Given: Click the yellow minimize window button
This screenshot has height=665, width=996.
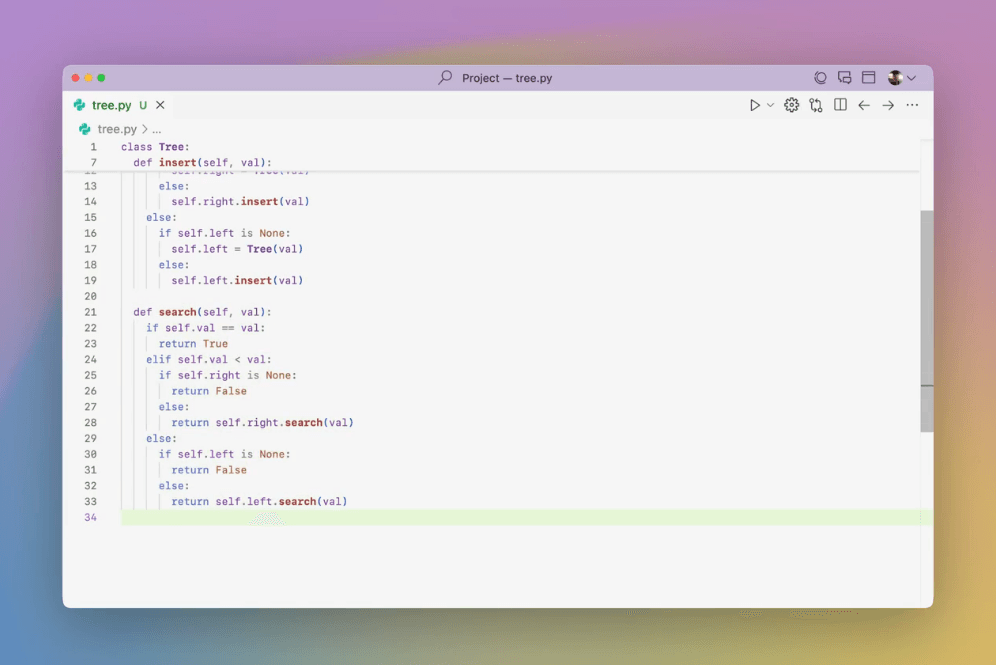Looking at the screenshot, I should (x=88, y=78).
